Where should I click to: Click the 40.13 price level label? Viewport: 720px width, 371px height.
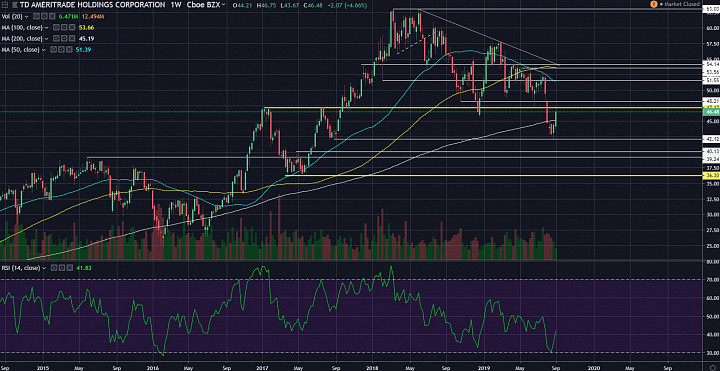pos(711,151)
